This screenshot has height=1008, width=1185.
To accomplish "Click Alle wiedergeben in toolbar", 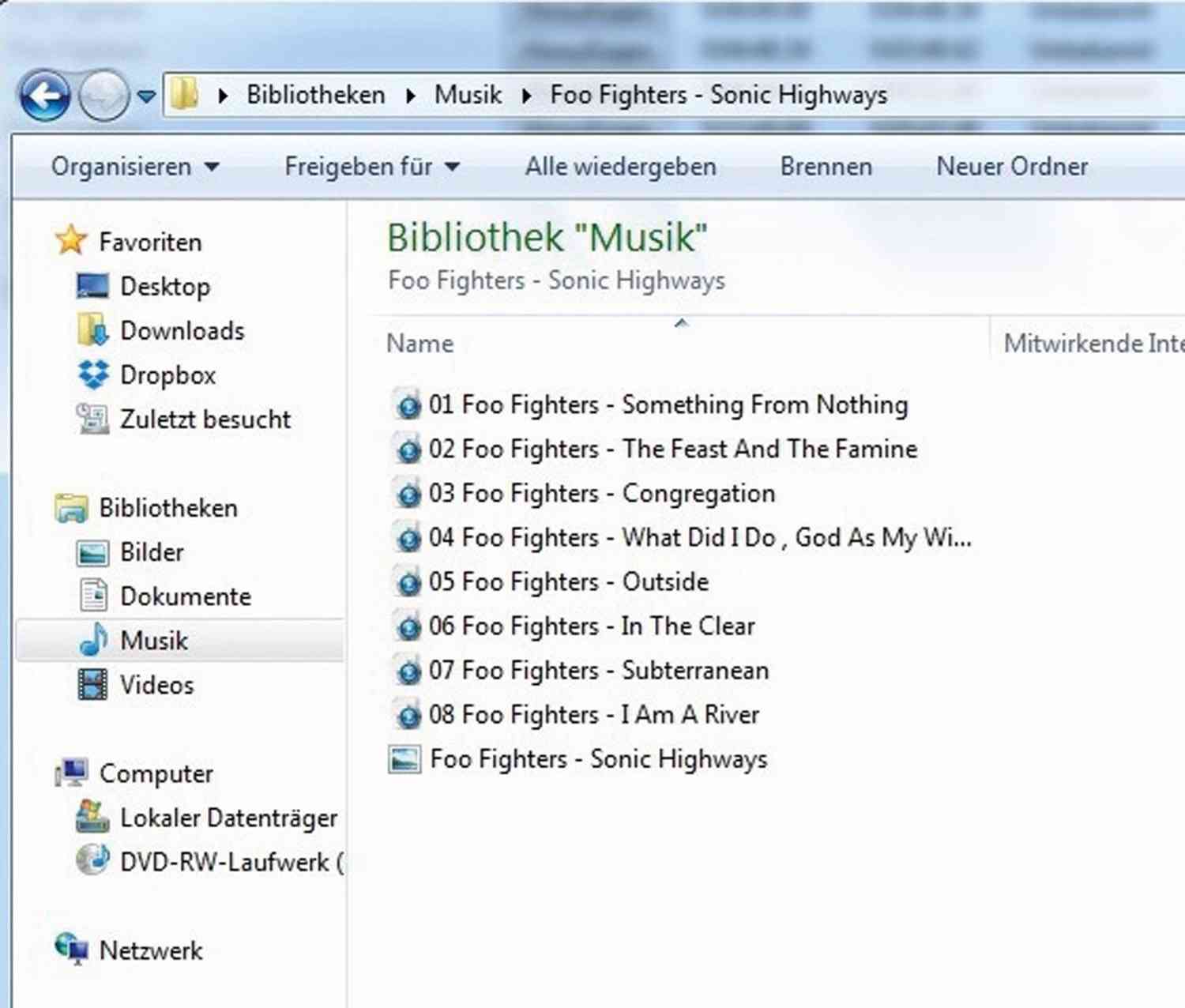I will coord(621,167).
